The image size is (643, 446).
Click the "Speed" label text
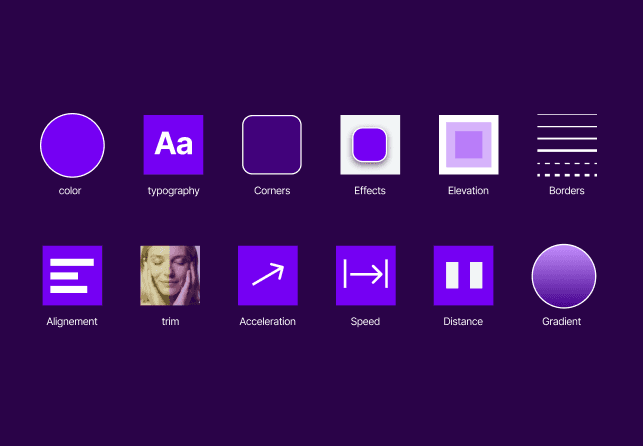click(365, 322)
